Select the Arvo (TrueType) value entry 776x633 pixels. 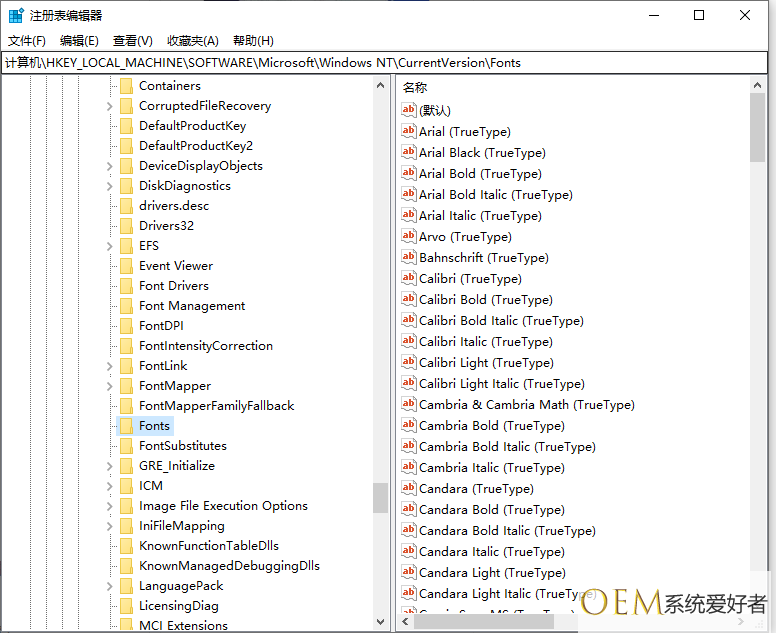(x=464, y=237)
